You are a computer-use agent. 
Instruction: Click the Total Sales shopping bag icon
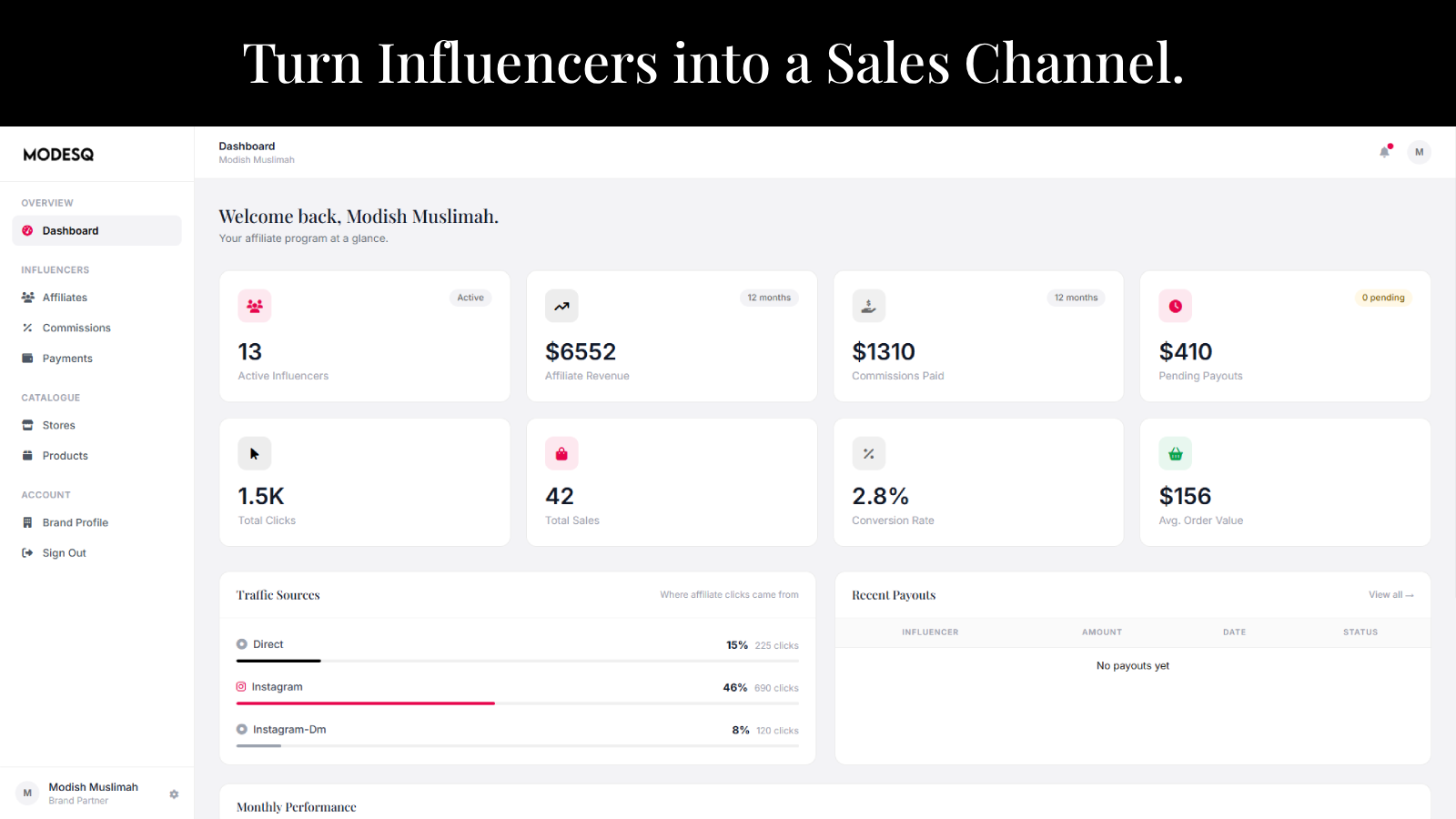(x=561, y=453)
